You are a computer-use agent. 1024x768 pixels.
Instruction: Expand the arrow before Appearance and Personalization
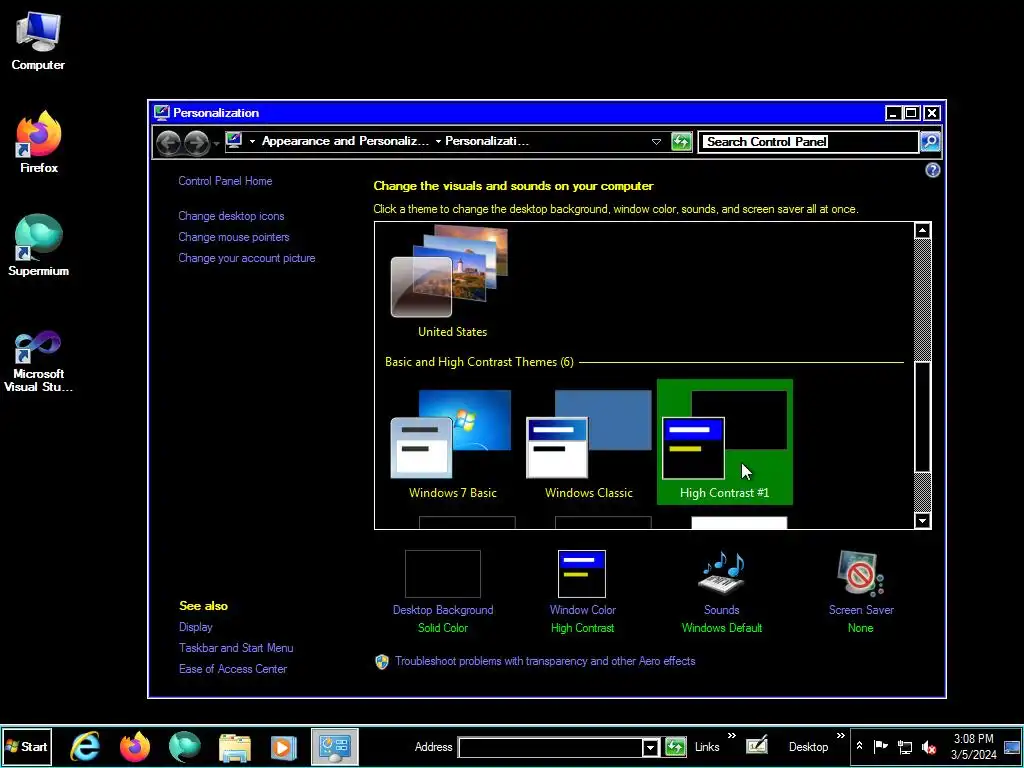[252, 141]
